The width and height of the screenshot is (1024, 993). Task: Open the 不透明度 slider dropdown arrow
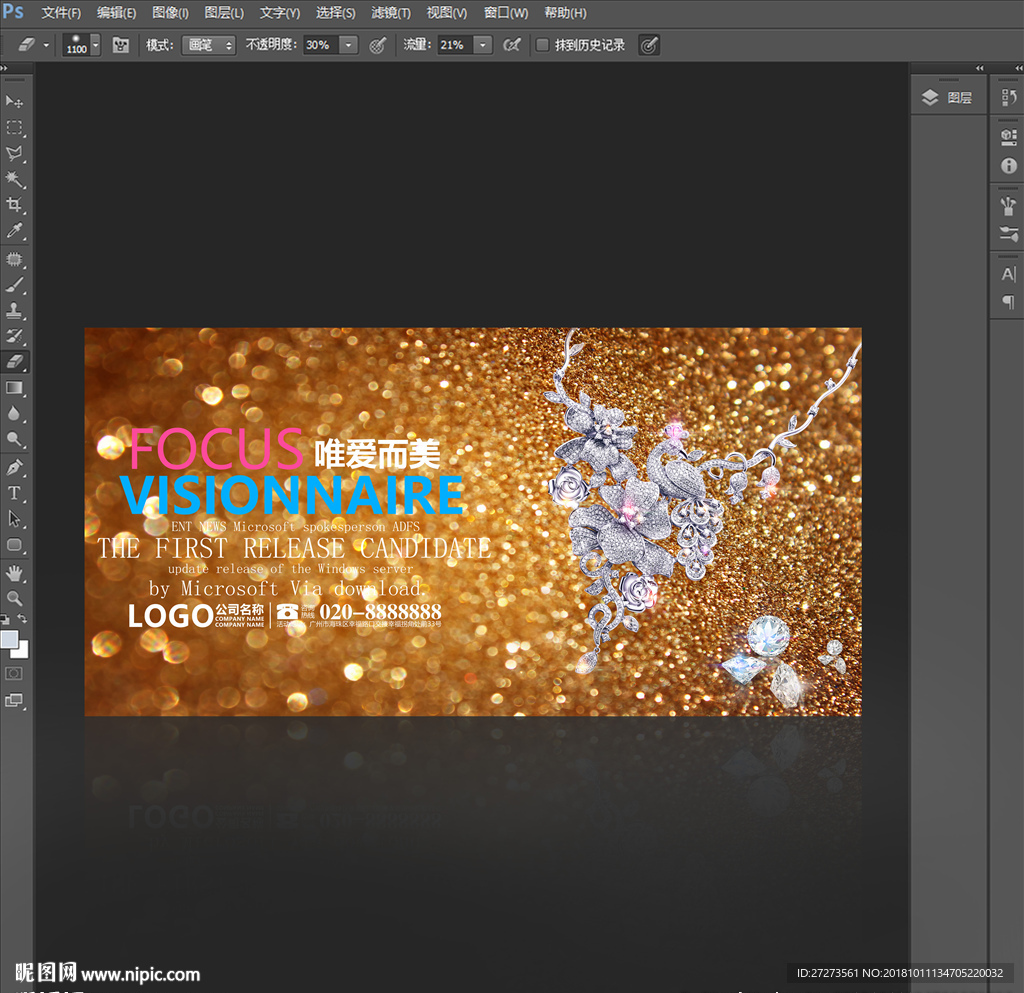(x=348, y=45)
